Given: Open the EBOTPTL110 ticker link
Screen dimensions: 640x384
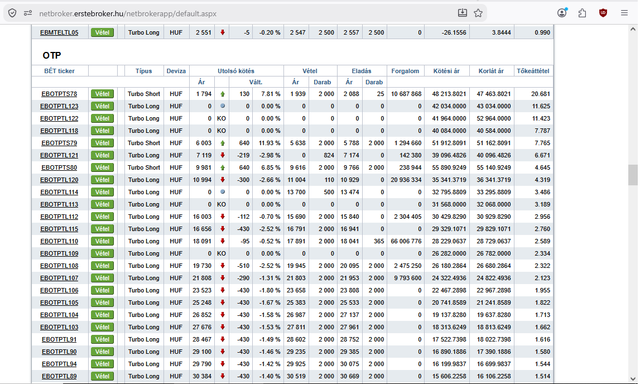Looking at the screenshot, I should point(59,241).
